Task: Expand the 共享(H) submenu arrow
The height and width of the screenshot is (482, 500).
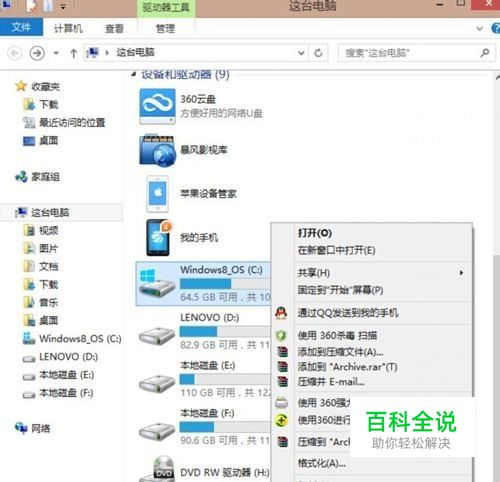Action: [x=461, y=273]
